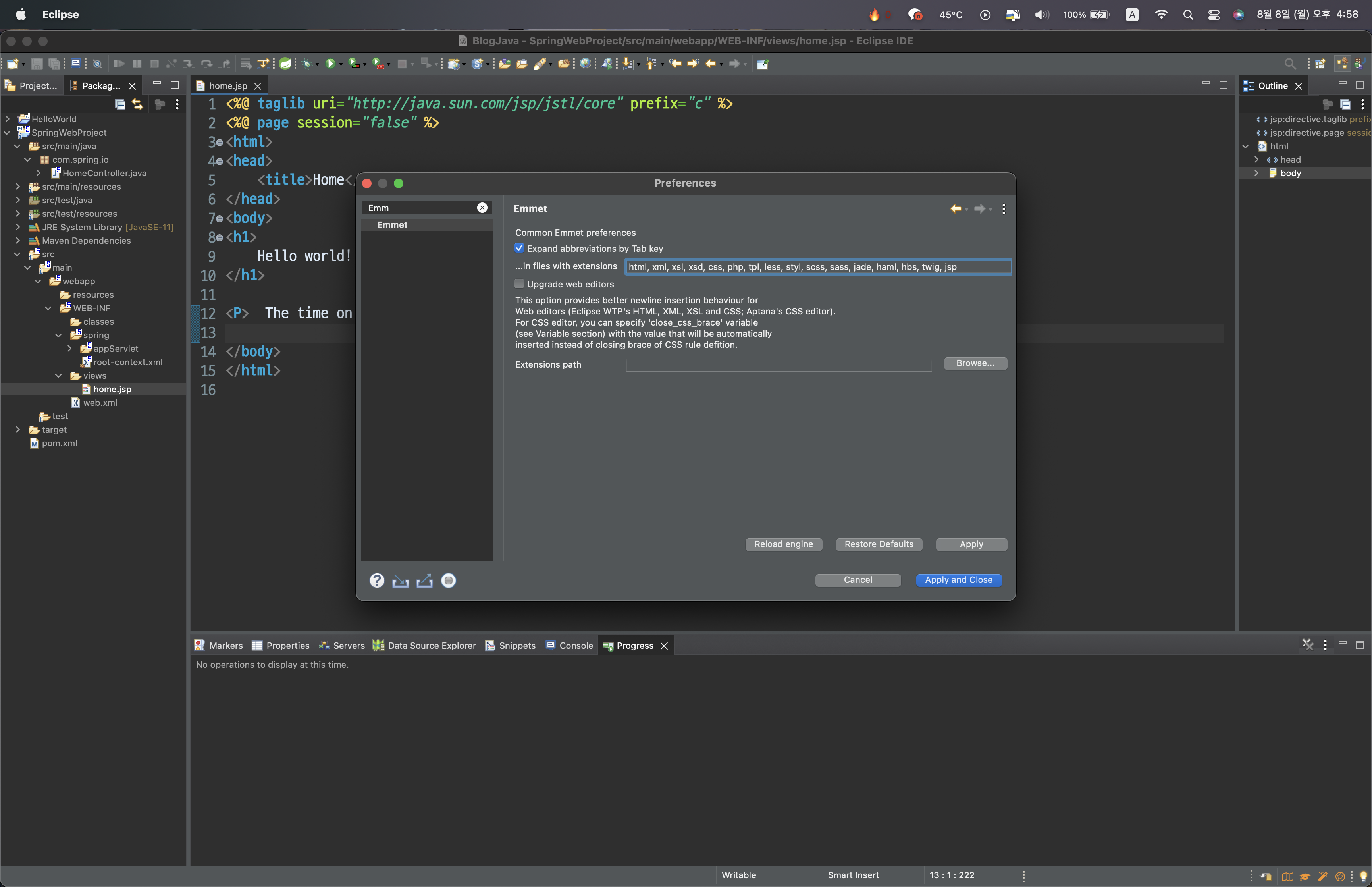Click toolbar search magnifier icon

click(1290, 64)
